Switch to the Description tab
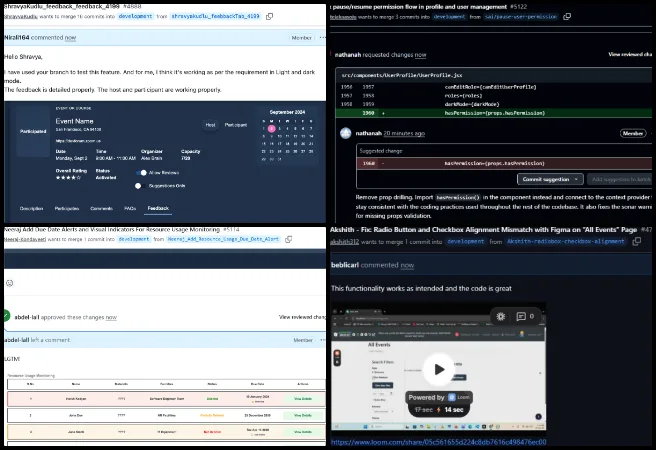 (x=31, y=208)
